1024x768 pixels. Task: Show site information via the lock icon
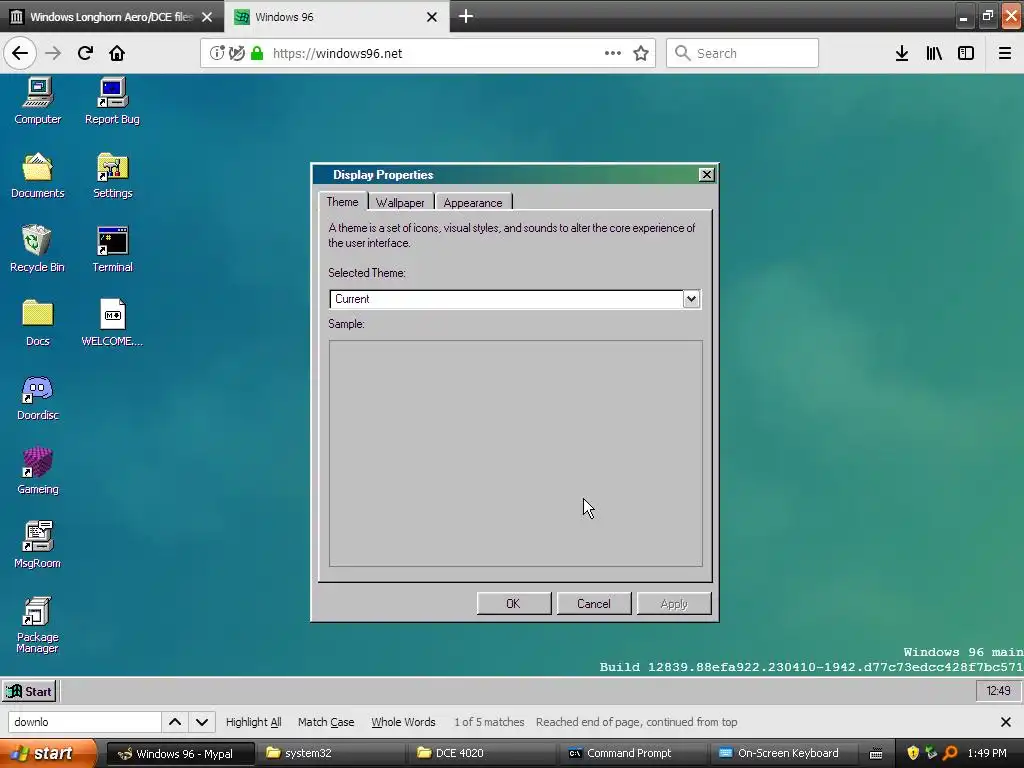pyautogui.click(x=257, y=53)
